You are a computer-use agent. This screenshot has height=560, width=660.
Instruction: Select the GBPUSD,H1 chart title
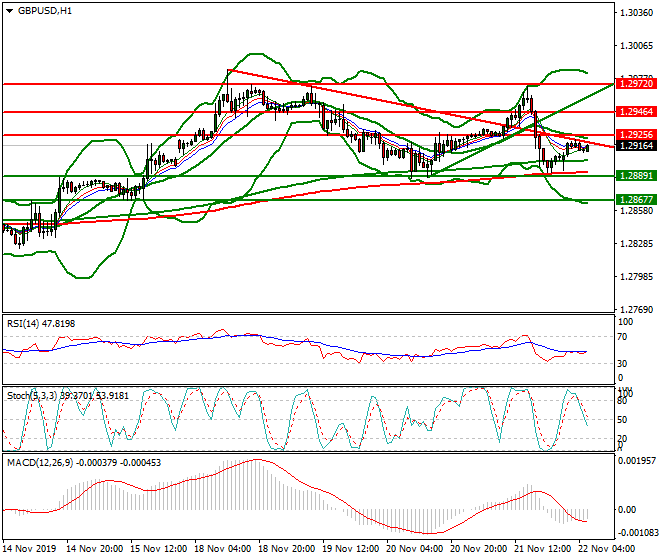45,11
